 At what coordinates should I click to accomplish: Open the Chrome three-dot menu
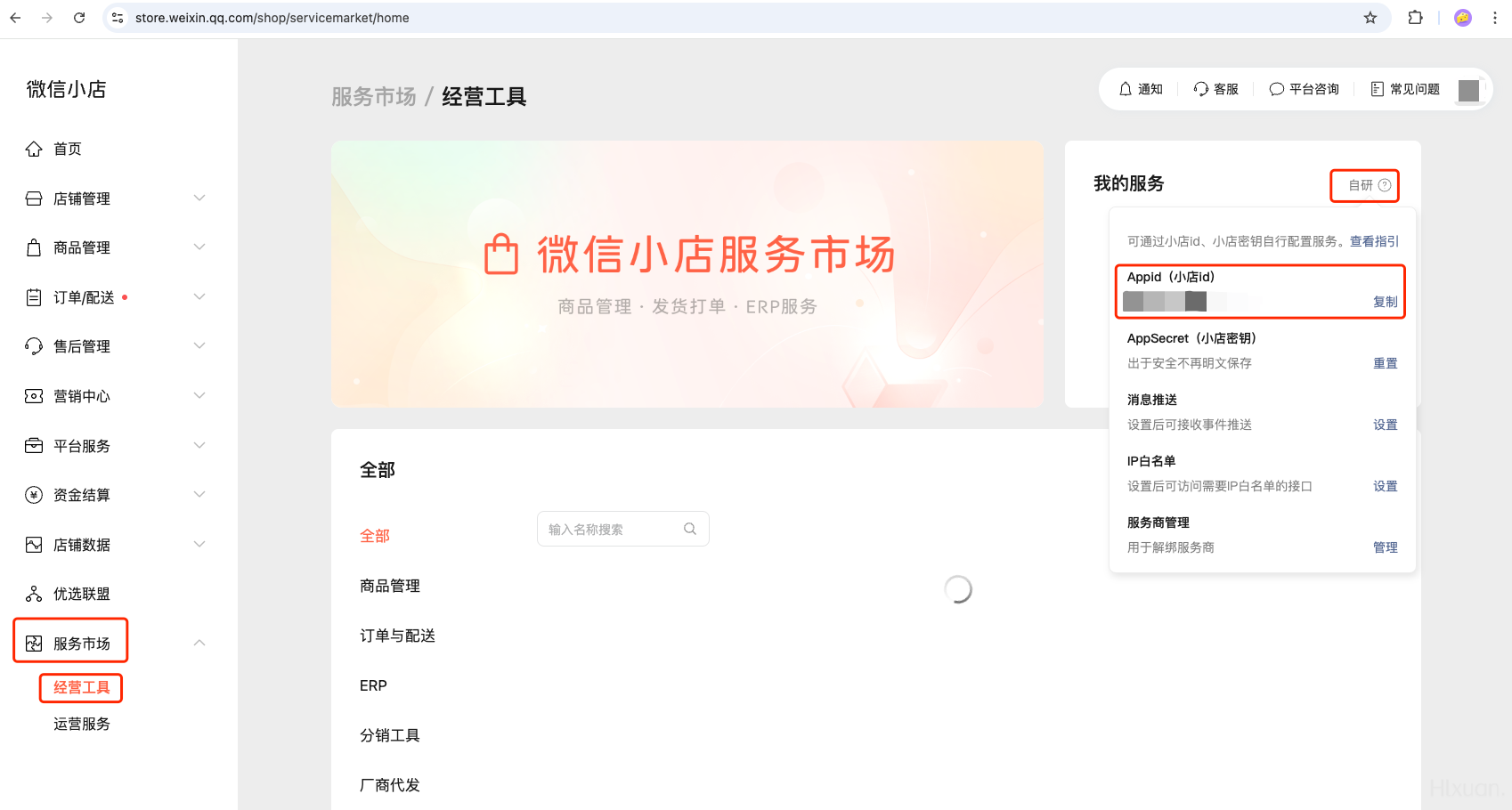(1495, 18)
